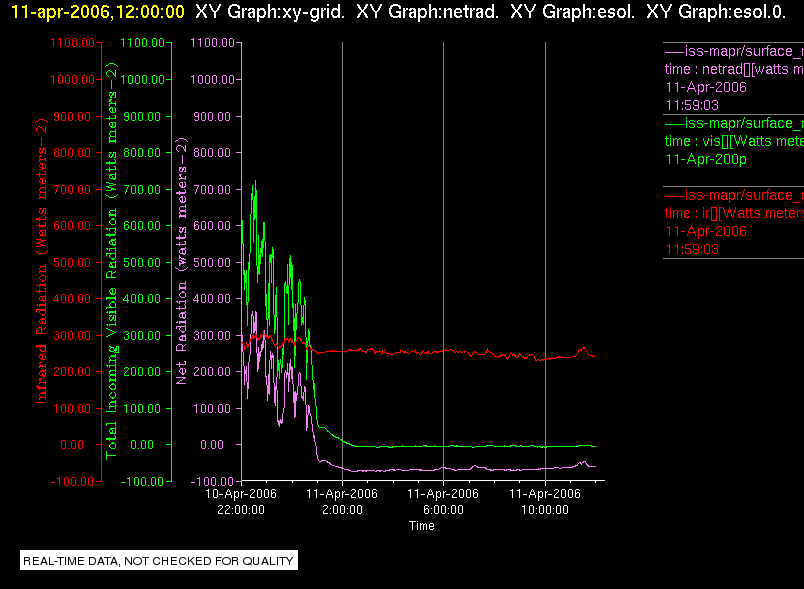This screenshot has width=804, height=589.
Task: Click magenta axis value 1100.00
Action: [x=212, y=43]
